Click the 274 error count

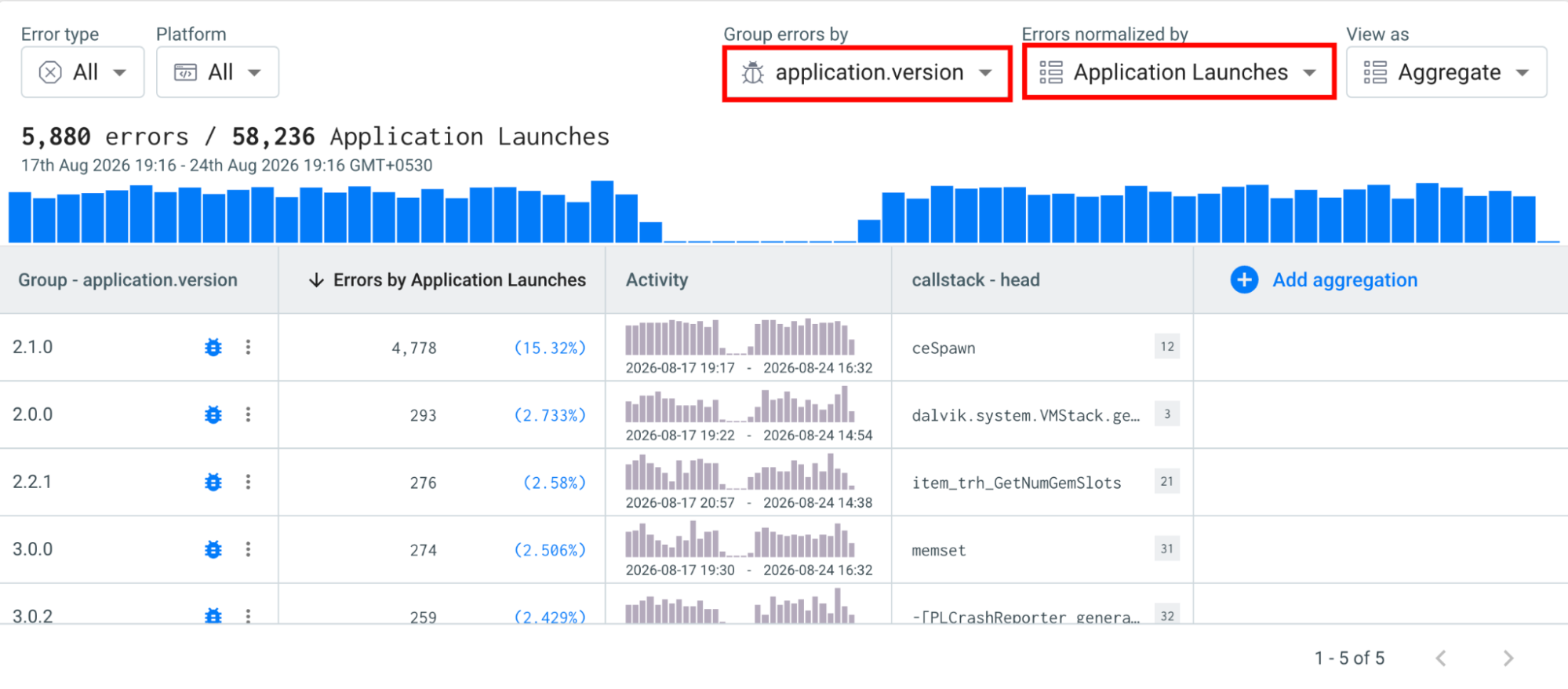(423, 550)
